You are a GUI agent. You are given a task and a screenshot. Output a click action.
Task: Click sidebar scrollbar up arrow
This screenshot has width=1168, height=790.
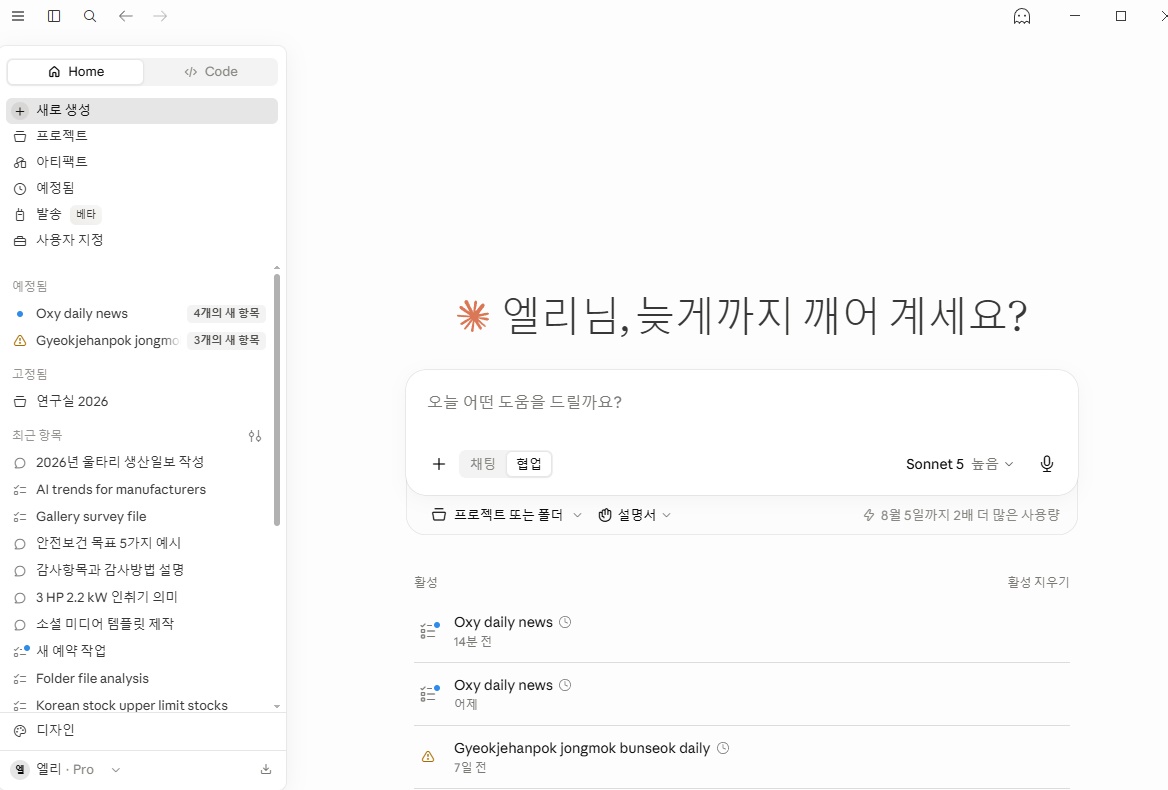pos(277,267)
